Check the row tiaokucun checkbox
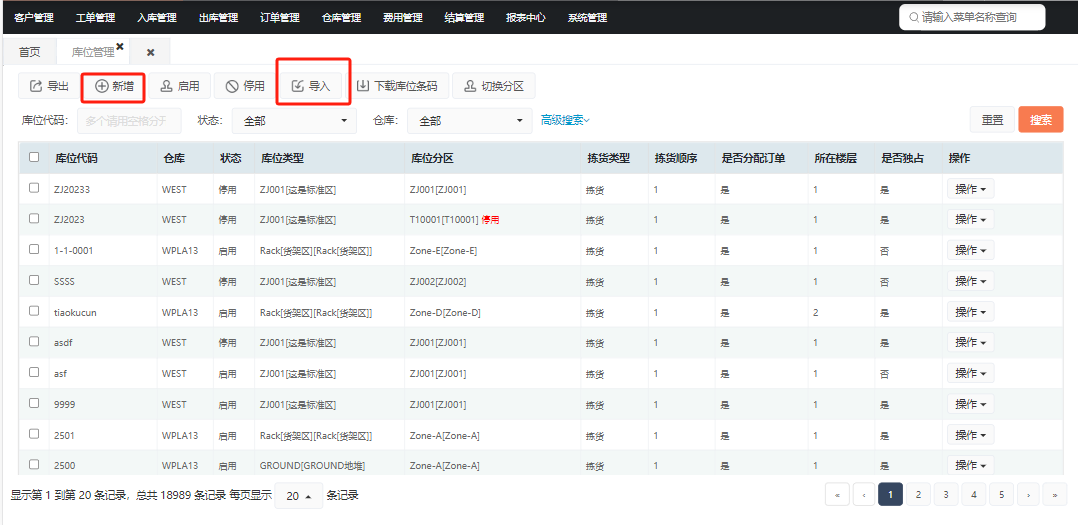Screen dimensions: 1078x525 [x=34, y=311]
